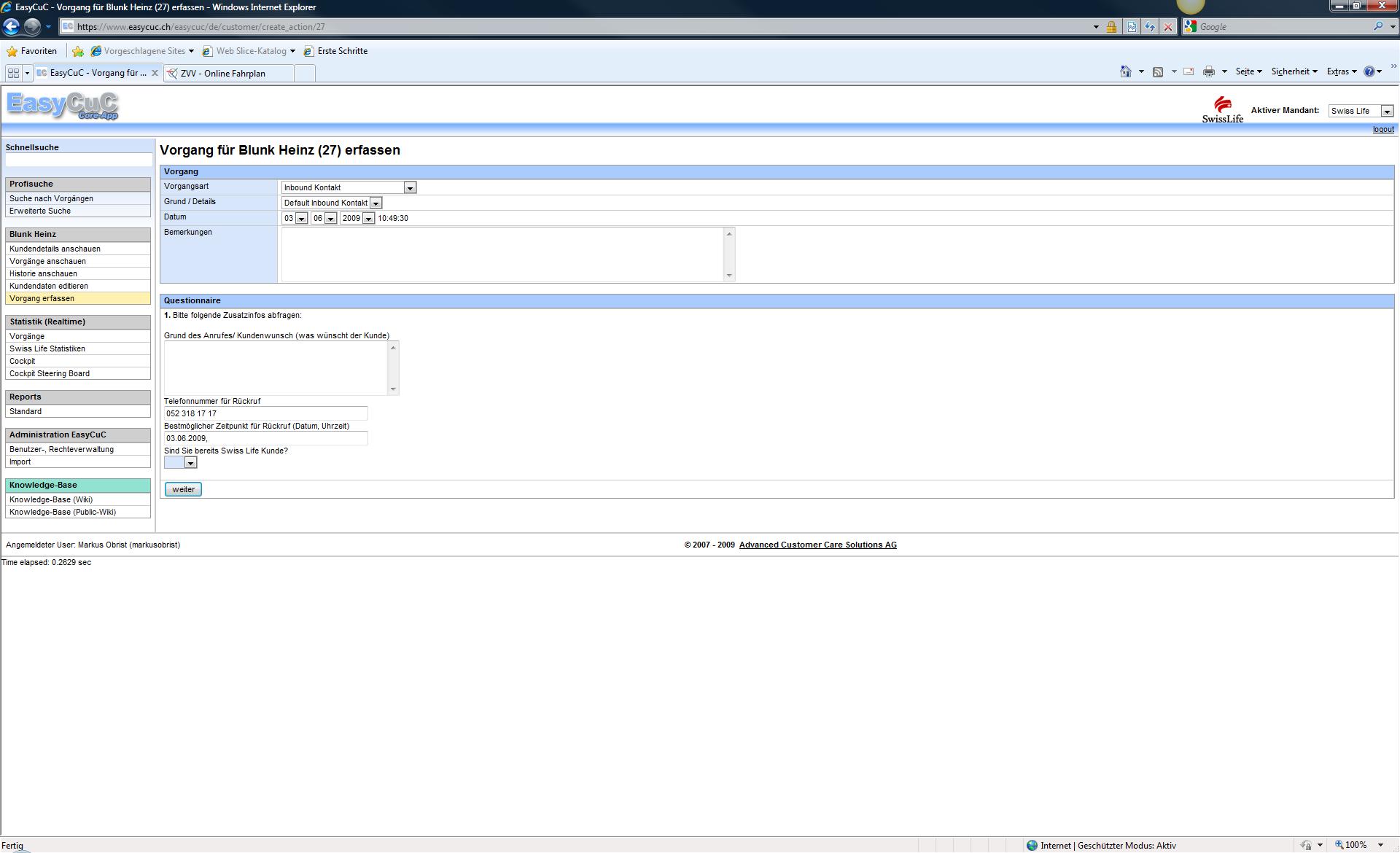The image size is (1400, 853).
Task: Open the Extras menu
Action: tap(1341, 71)
